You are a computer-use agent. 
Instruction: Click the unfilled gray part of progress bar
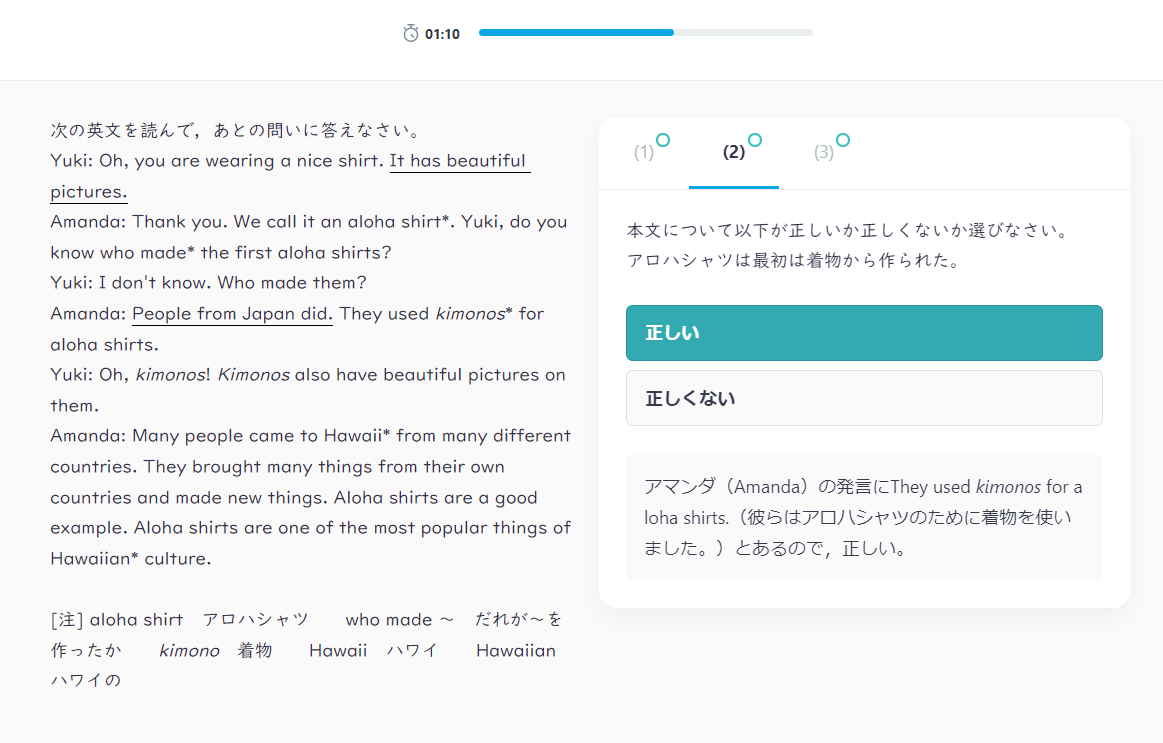743,33
